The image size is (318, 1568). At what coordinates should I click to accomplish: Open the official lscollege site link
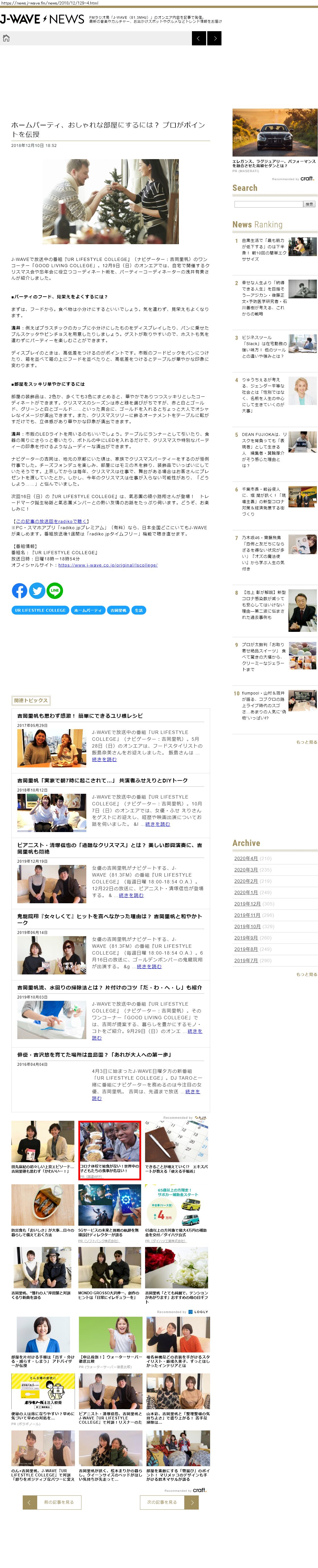click(108, 565)
